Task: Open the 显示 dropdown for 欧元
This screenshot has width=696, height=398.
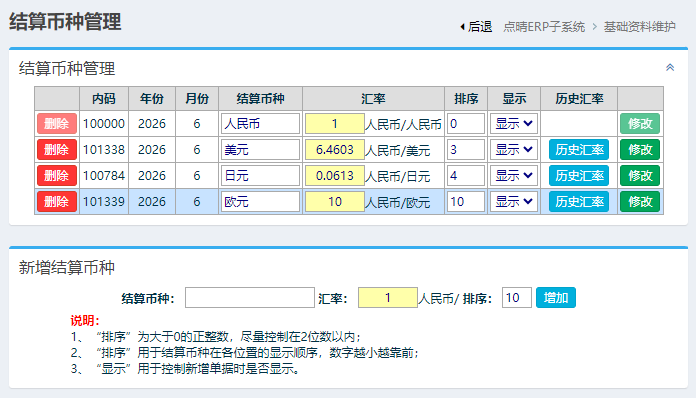Action: [514, 201]
